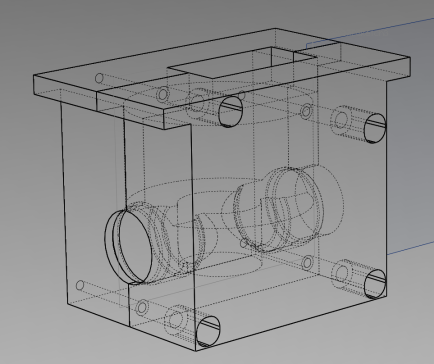Pick the slotted hole at the upper right side
Screen dimensions: 434x364
pos(375,128)
